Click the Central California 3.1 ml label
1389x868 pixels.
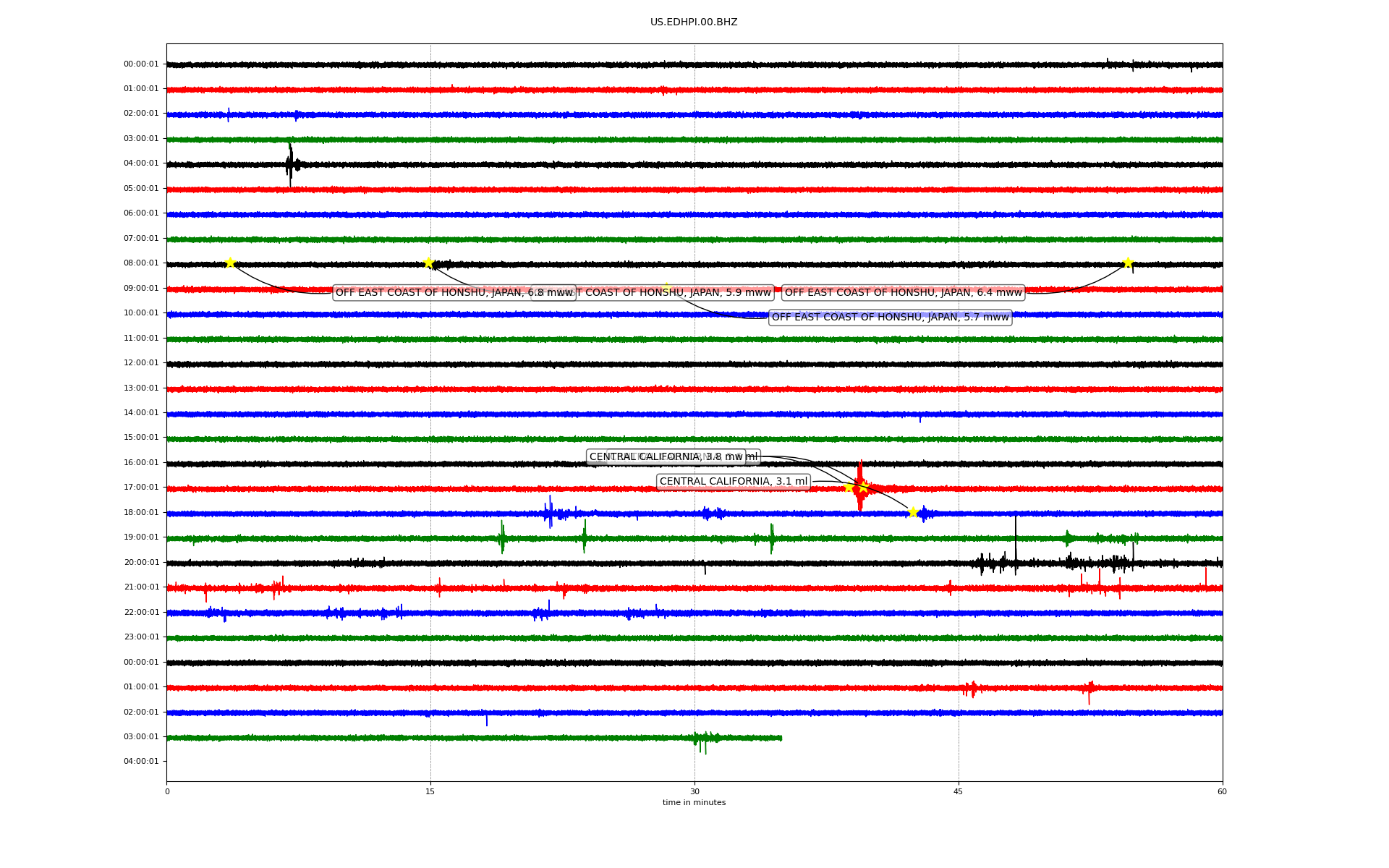click(733, 482)
